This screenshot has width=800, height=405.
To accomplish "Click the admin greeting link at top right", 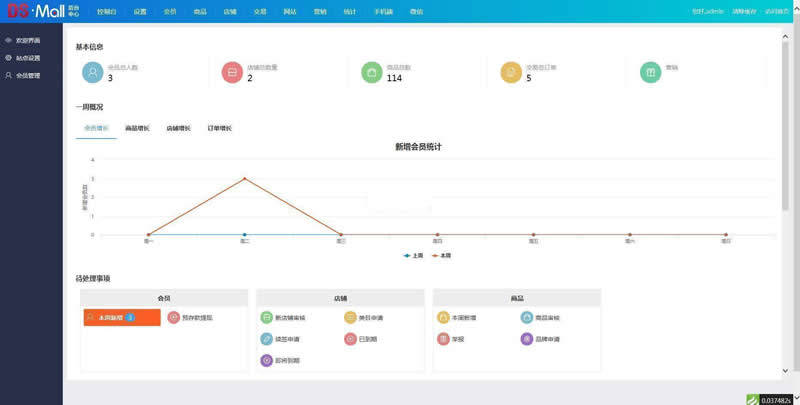I will [x=708, y=11].
